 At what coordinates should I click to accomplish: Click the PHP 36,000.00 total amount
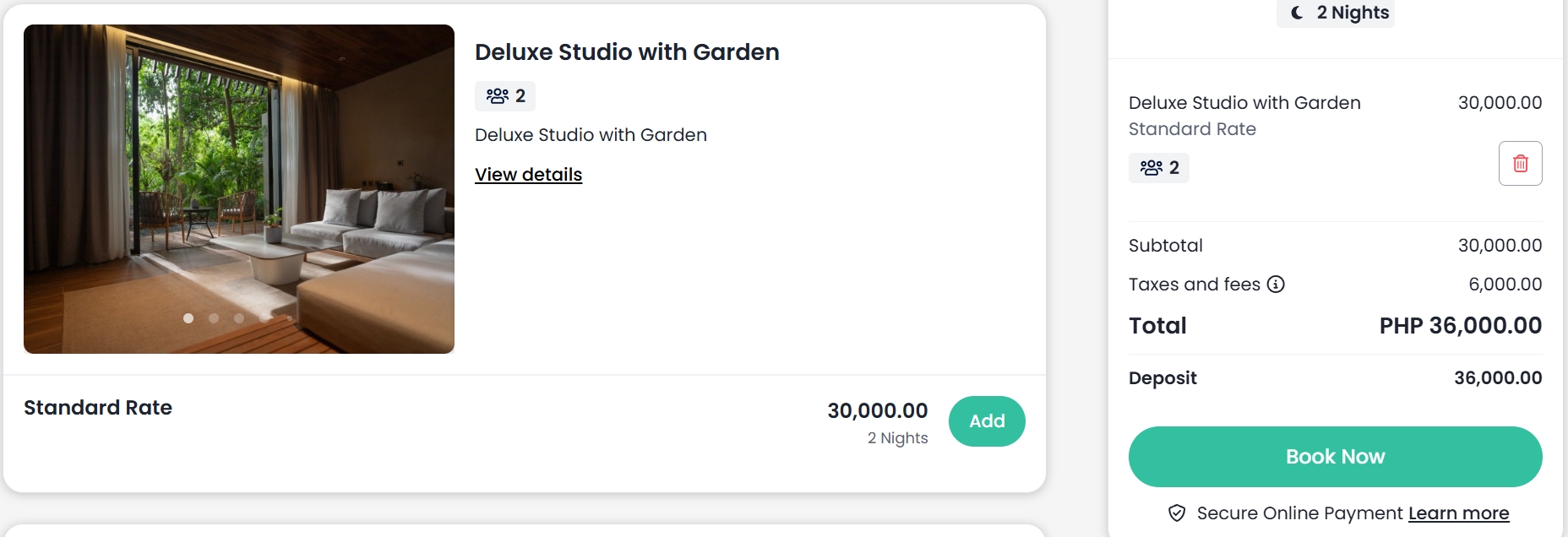click(x=1460, y=326)
